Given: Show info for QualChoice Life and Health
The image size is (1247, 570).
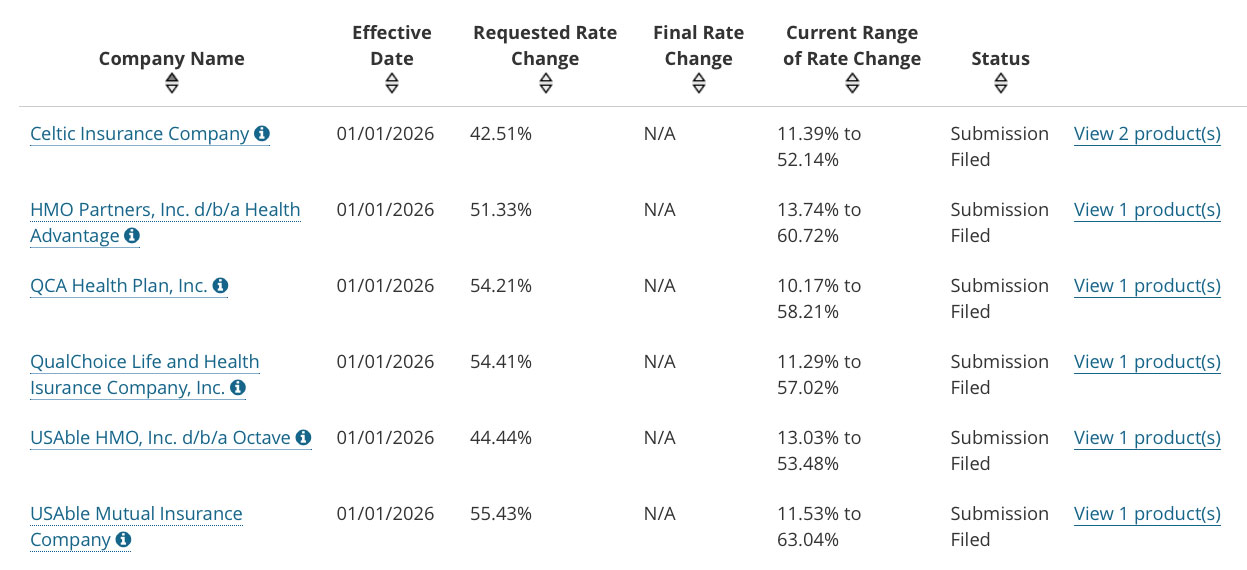Looking at the screenshot, I should pos(238,388).
